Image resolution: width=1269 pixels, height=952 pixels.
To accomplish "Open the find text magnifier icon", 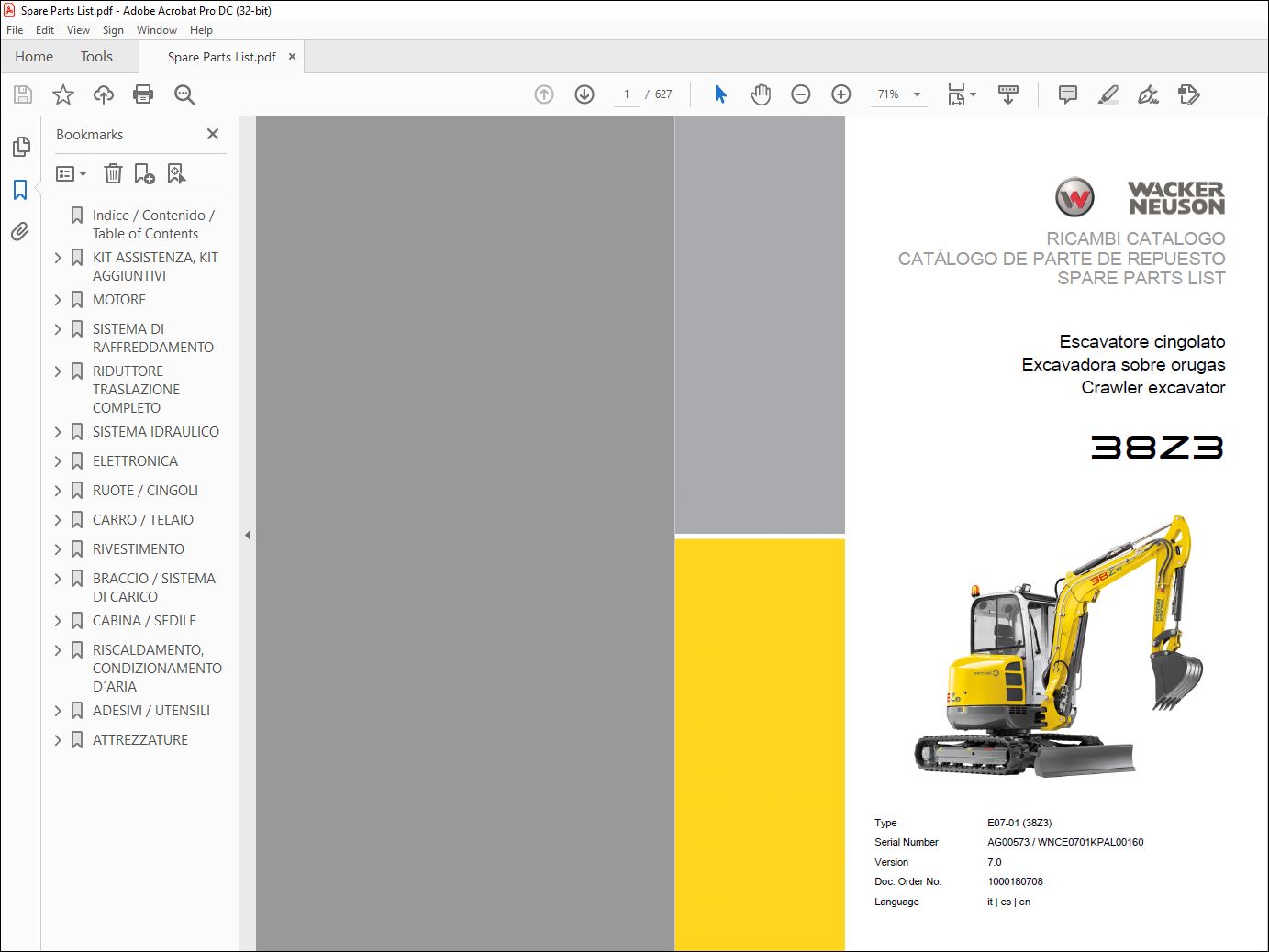I will click(184, 94).
